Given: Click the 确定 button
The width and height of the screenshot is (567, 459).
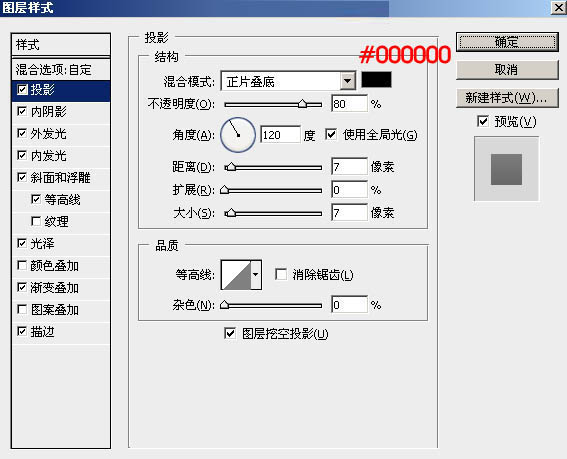Looking at the screenshot, I should 507,42.
